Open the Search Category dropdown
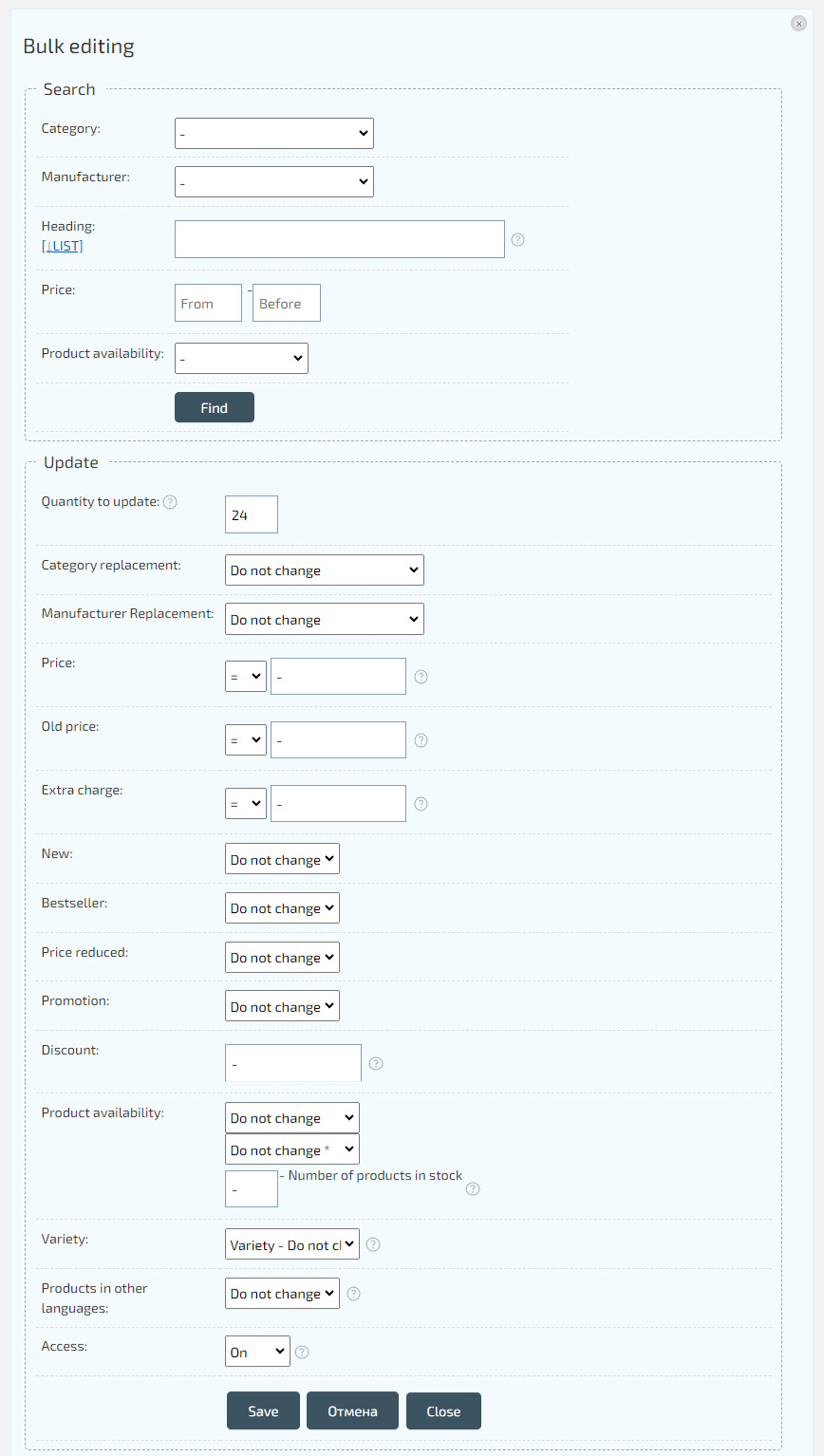824x1456 pixels. 273,134
